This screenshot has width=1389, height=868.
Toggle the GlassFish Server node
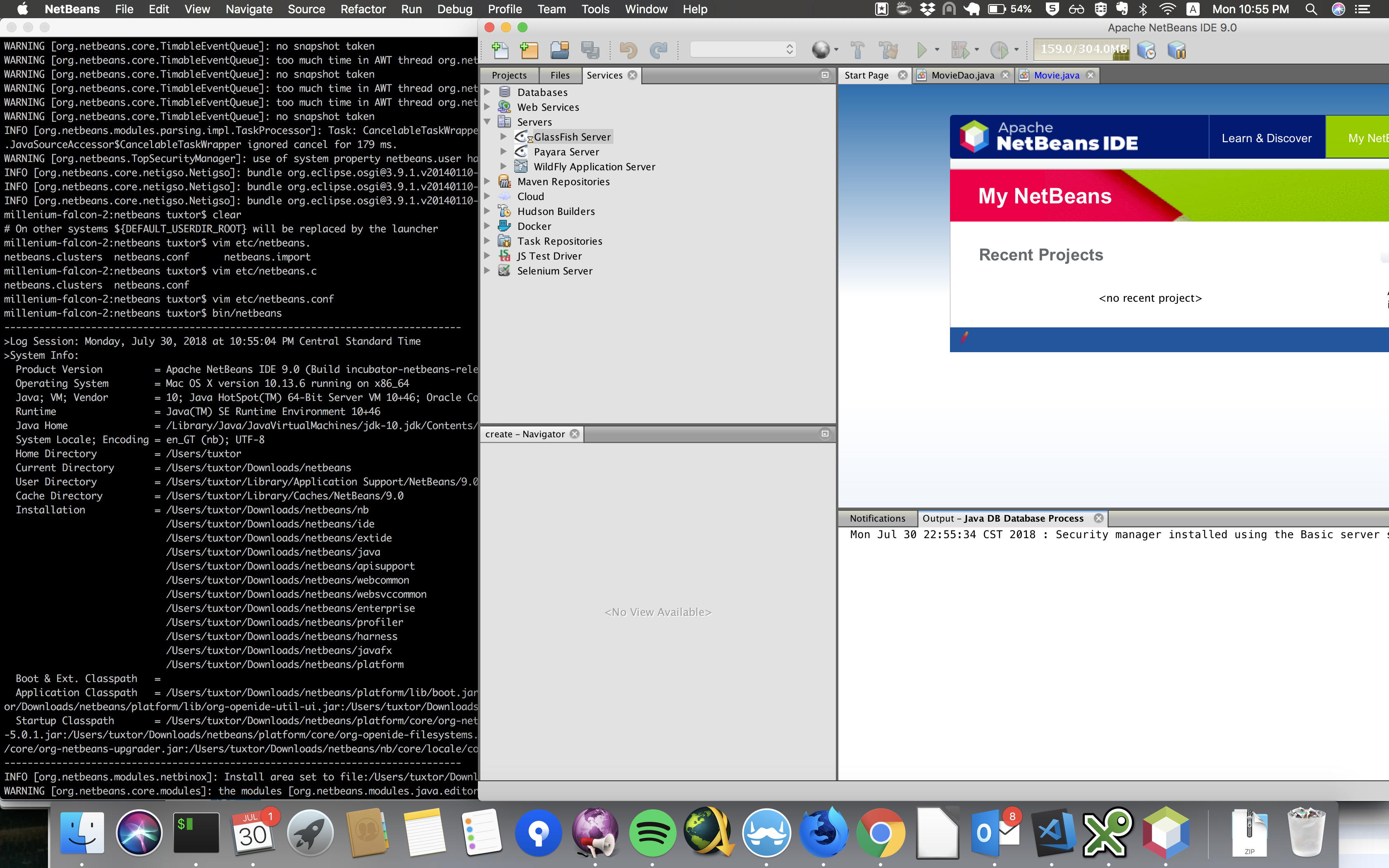tap(503, 136)
